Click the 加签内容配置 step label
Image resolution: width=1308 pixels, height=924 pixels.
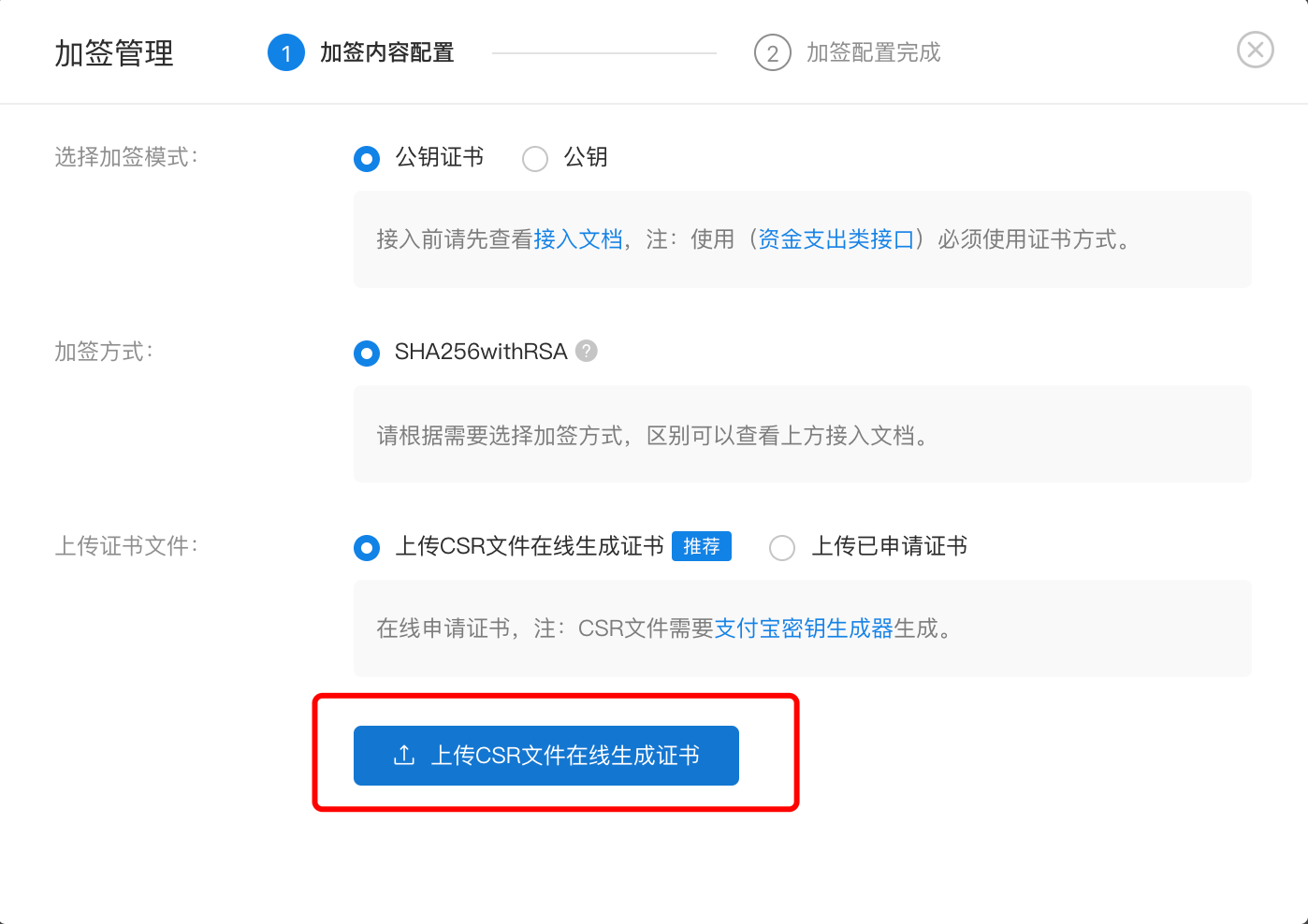(x=387, y=52)
